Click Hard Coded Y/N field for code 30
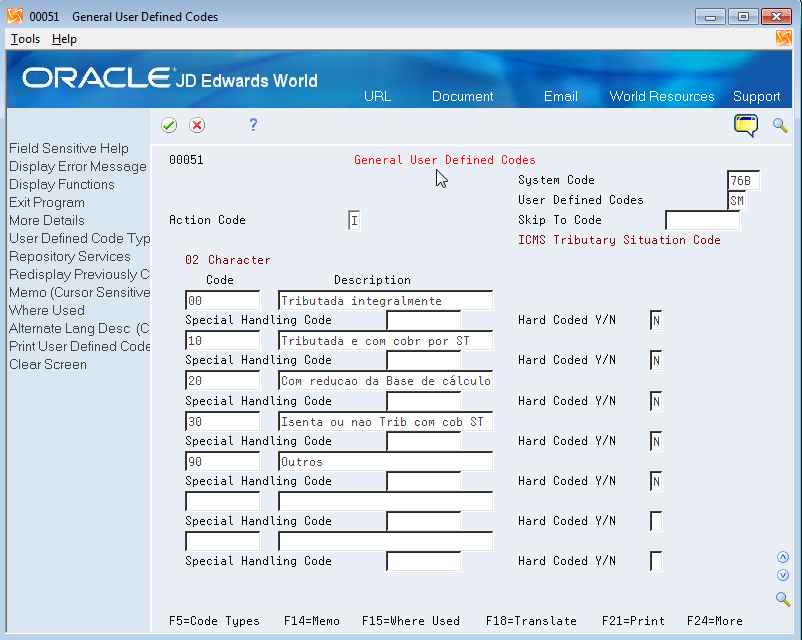Screen dimensions: 802x640 click(x=656, y=442)
